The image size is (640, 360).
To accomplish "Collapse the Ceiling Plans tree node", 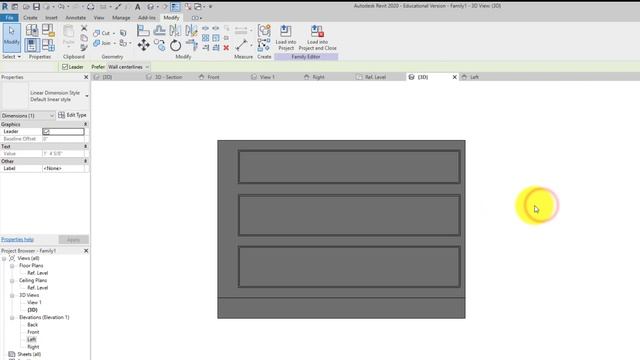I will [12, 280].
